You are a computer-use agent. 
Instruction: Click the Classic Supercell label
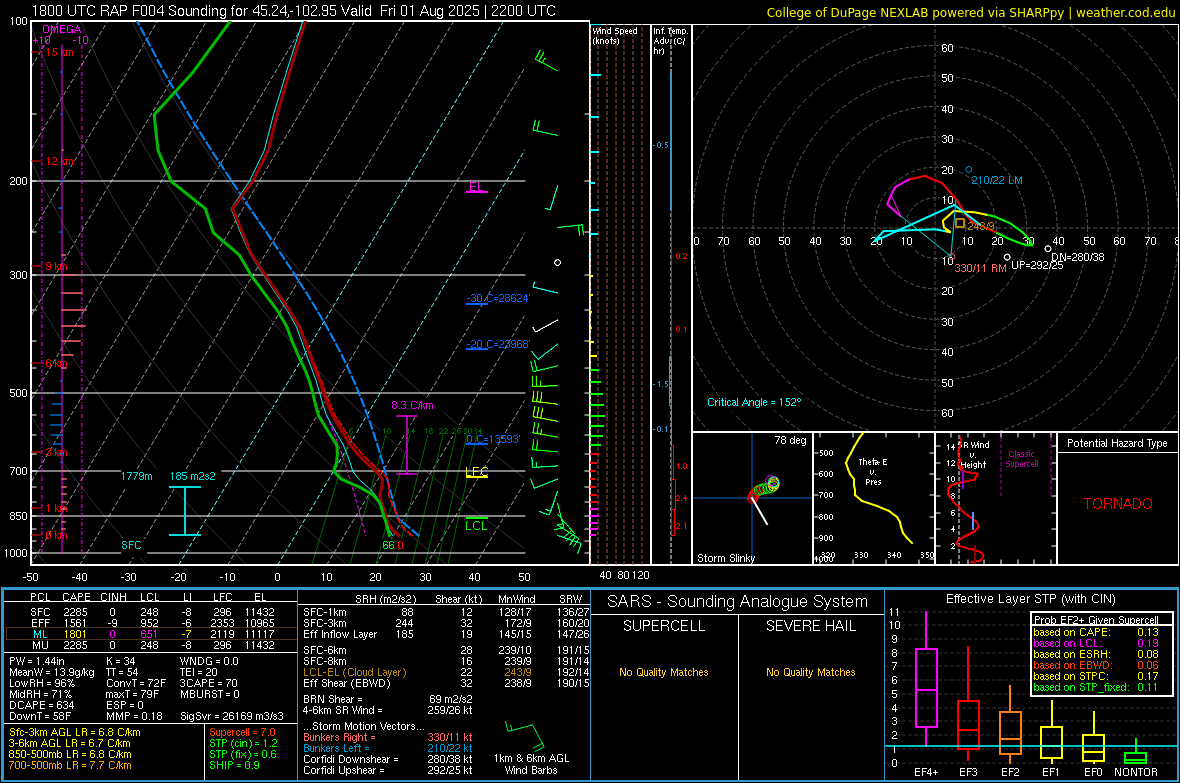pyautogui.click(x=1021, y=459)
